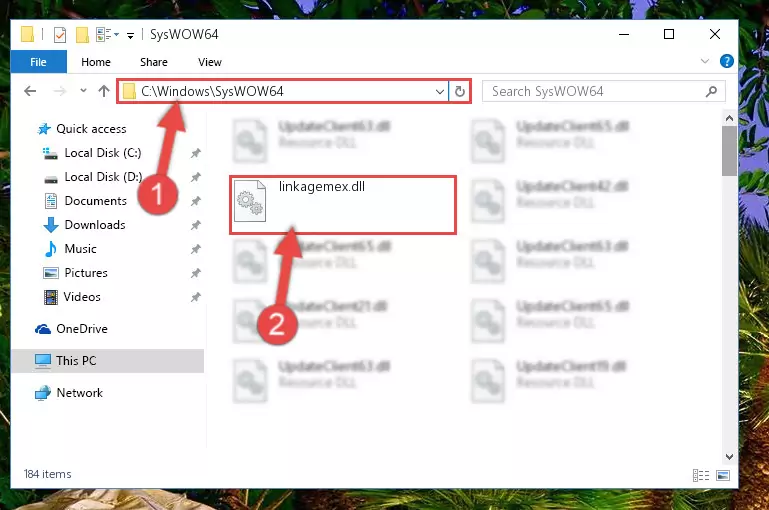Go forward with the Forward arrow
The height and width of the screenshot is (510, 769).
tap(59, 91)
